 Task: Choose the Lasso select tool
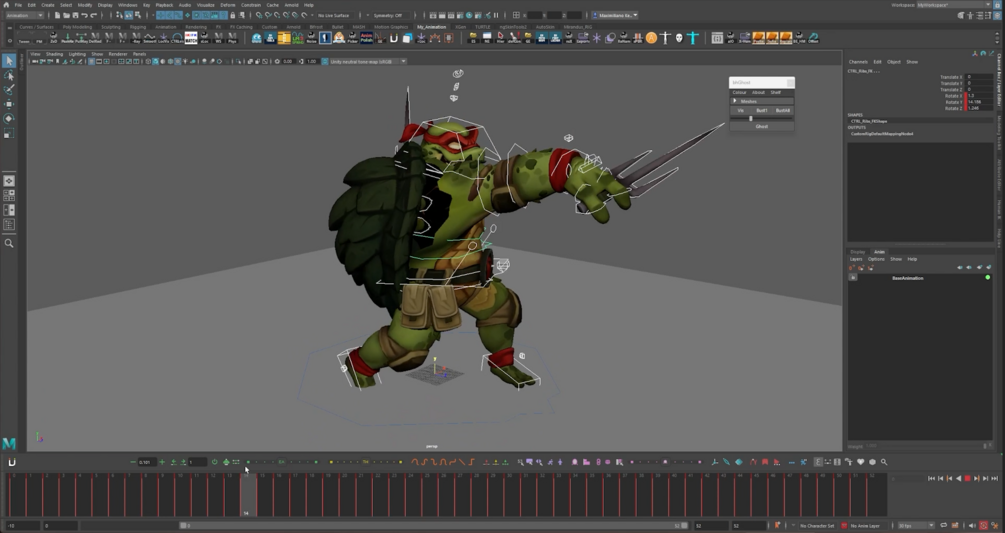[9, 76]
